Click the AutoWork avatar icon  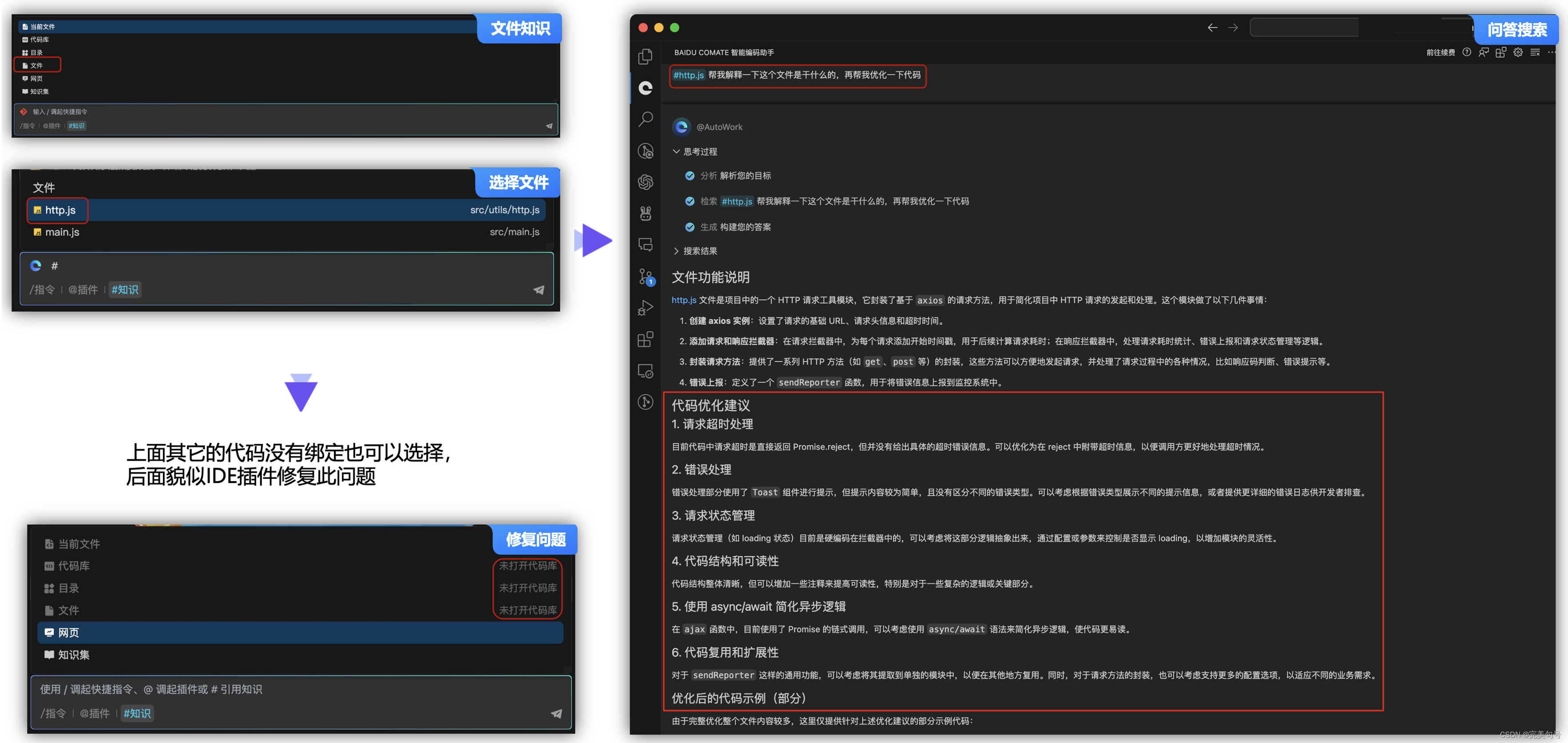(682, 126)
